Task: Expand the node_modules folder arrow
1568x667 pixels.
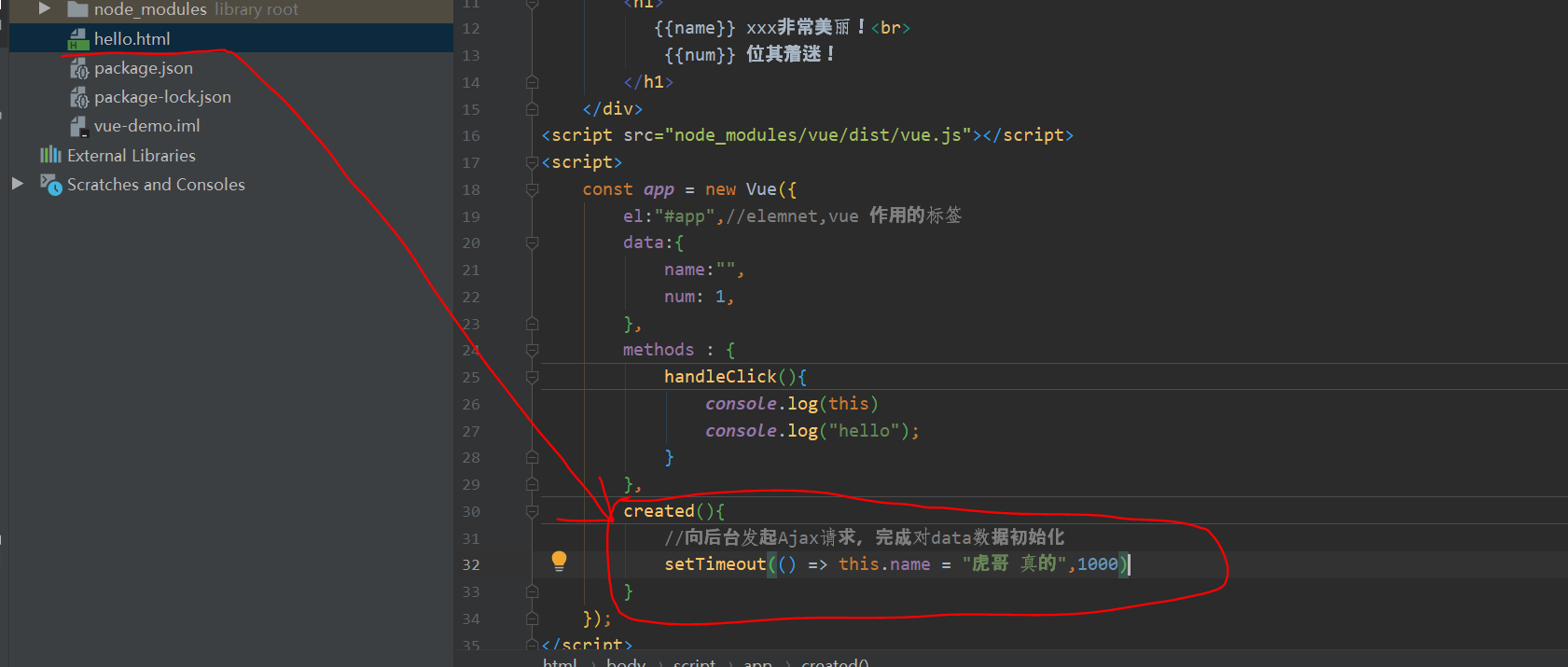Action: pyautogui.click(x=44, y=8)
